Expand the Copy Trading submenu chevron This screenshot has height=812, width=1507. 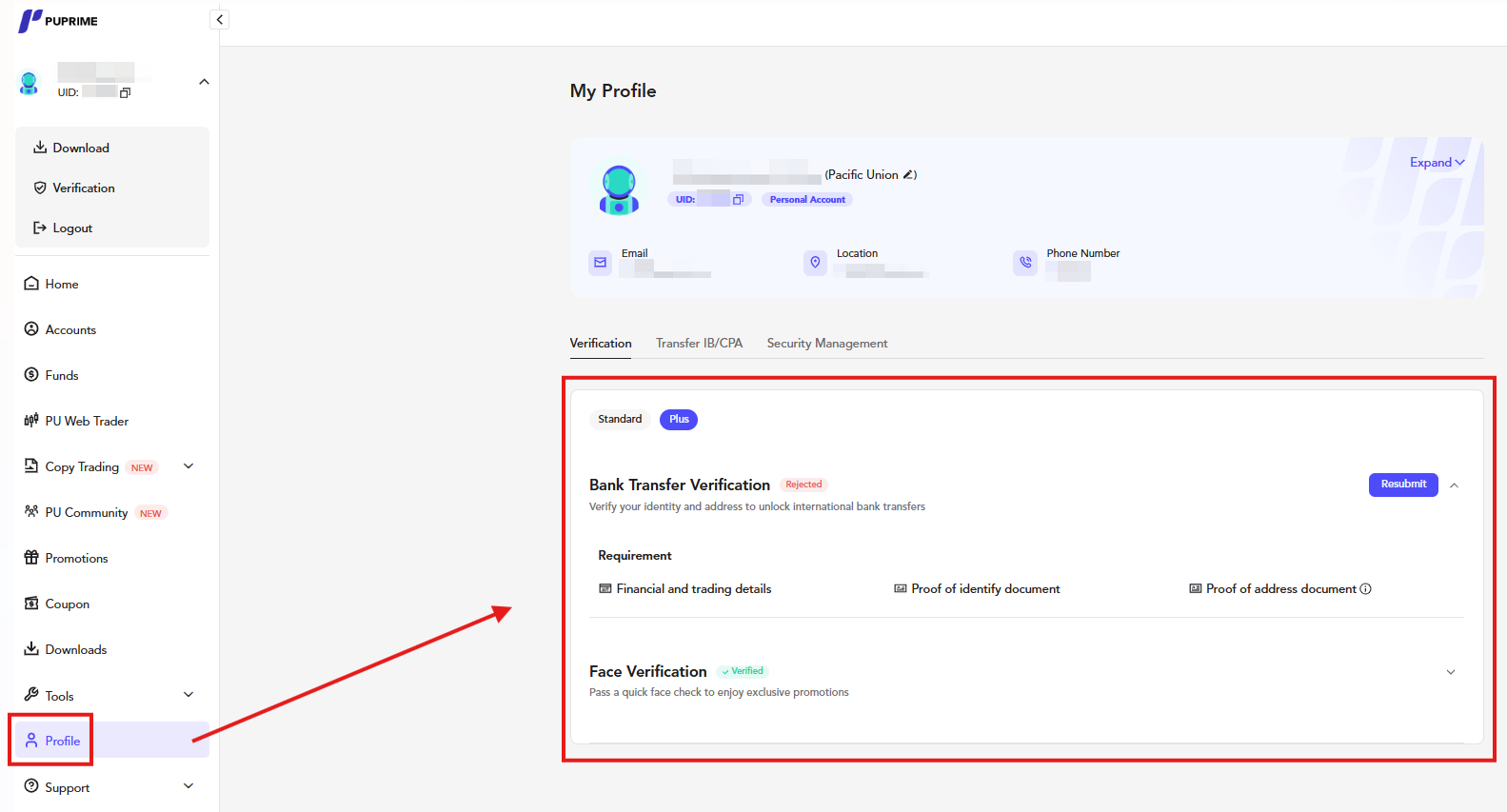[x=188, y=466]
